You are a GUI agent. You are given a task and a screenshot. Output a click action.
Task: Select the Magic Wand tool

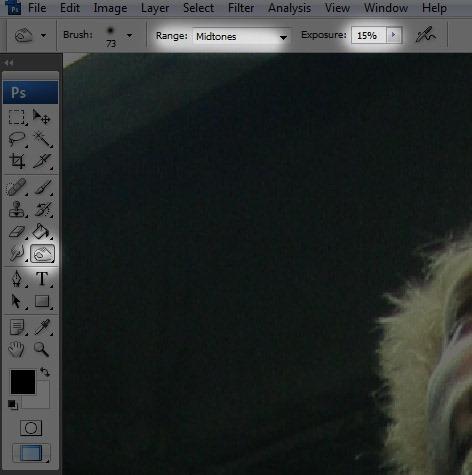42,139
